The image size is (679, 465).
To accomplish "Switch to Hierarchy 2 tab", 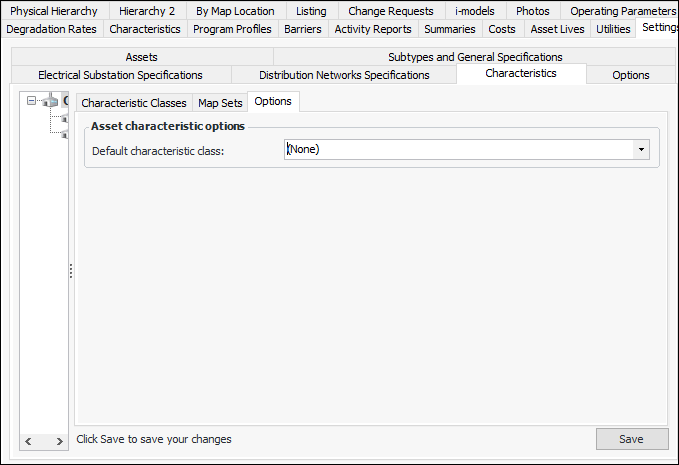I will pos(147,11).
